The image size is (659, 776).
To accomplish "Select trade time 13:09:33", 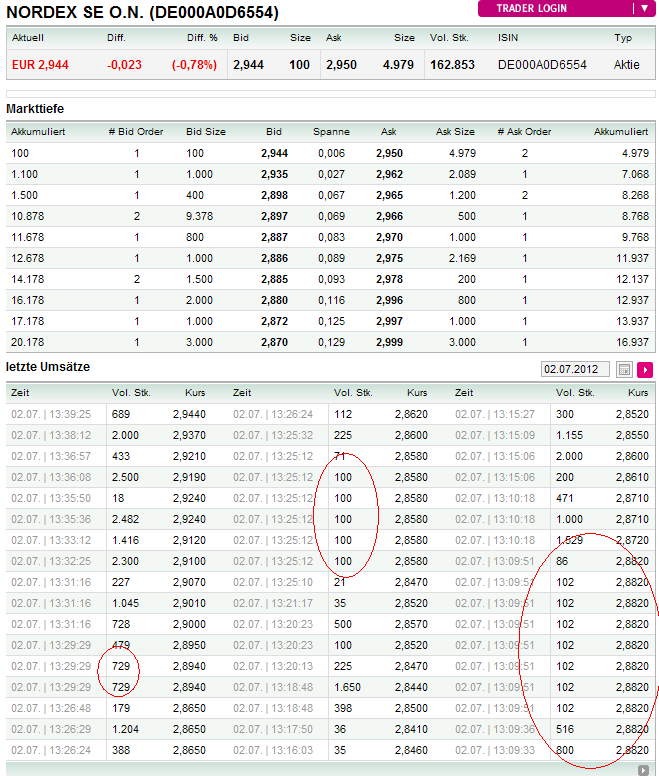I will (514, 750).
